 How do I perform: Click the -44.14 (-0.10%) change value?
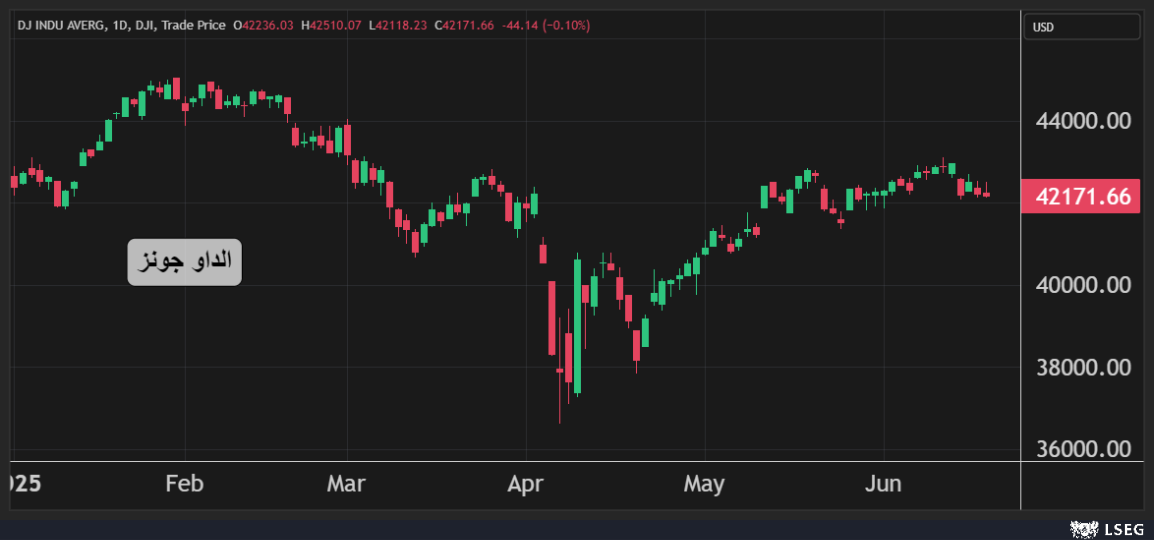[545, 26]
